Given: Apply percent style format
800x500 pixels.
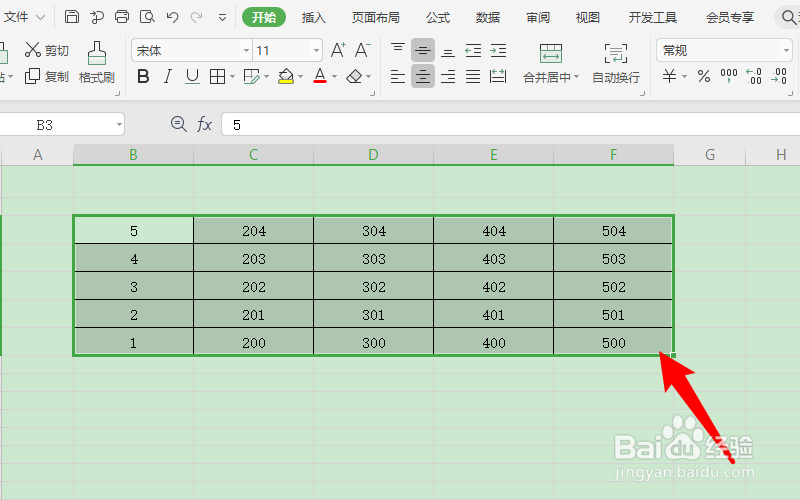Looking at the screenshot, I should [x=704, y=77].
